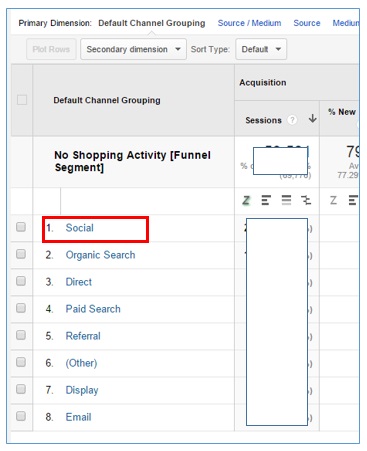Open the Paid Search channel link
The width and height of the screenshot is (367, 451).
coord(93,309)
